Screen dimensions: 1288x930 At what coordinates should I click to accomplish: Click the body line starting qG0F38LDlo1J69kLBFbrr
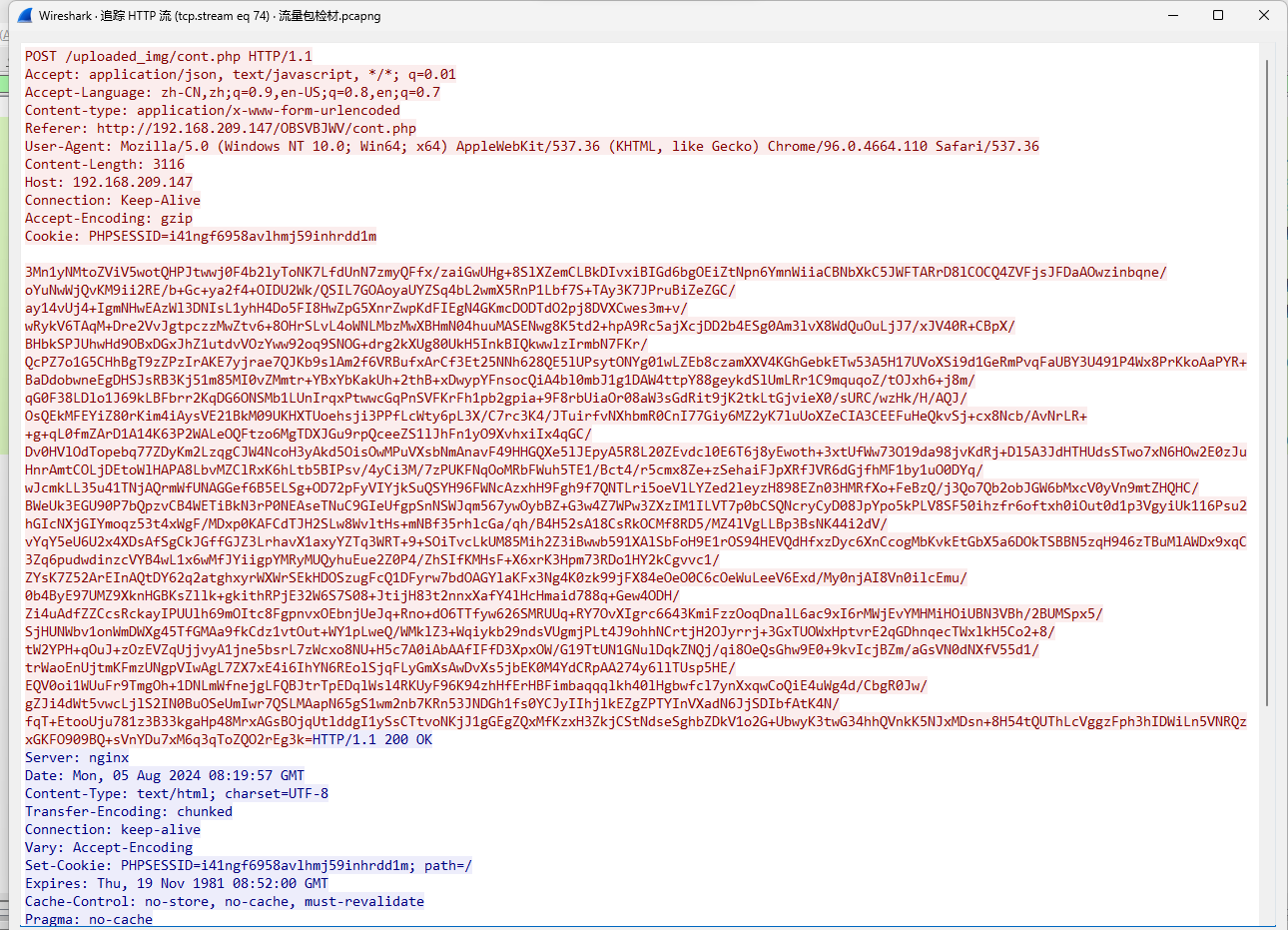496,398
